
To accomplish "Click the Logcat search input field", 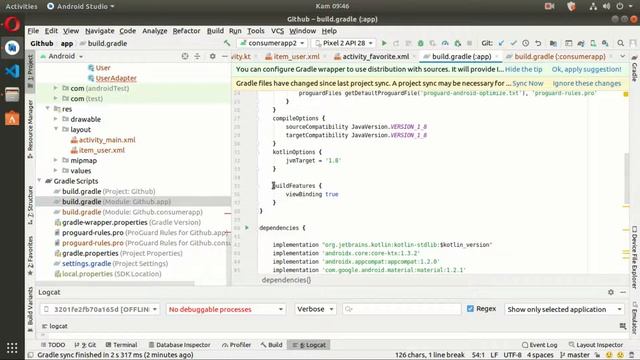I will click(x=402, y=309).
